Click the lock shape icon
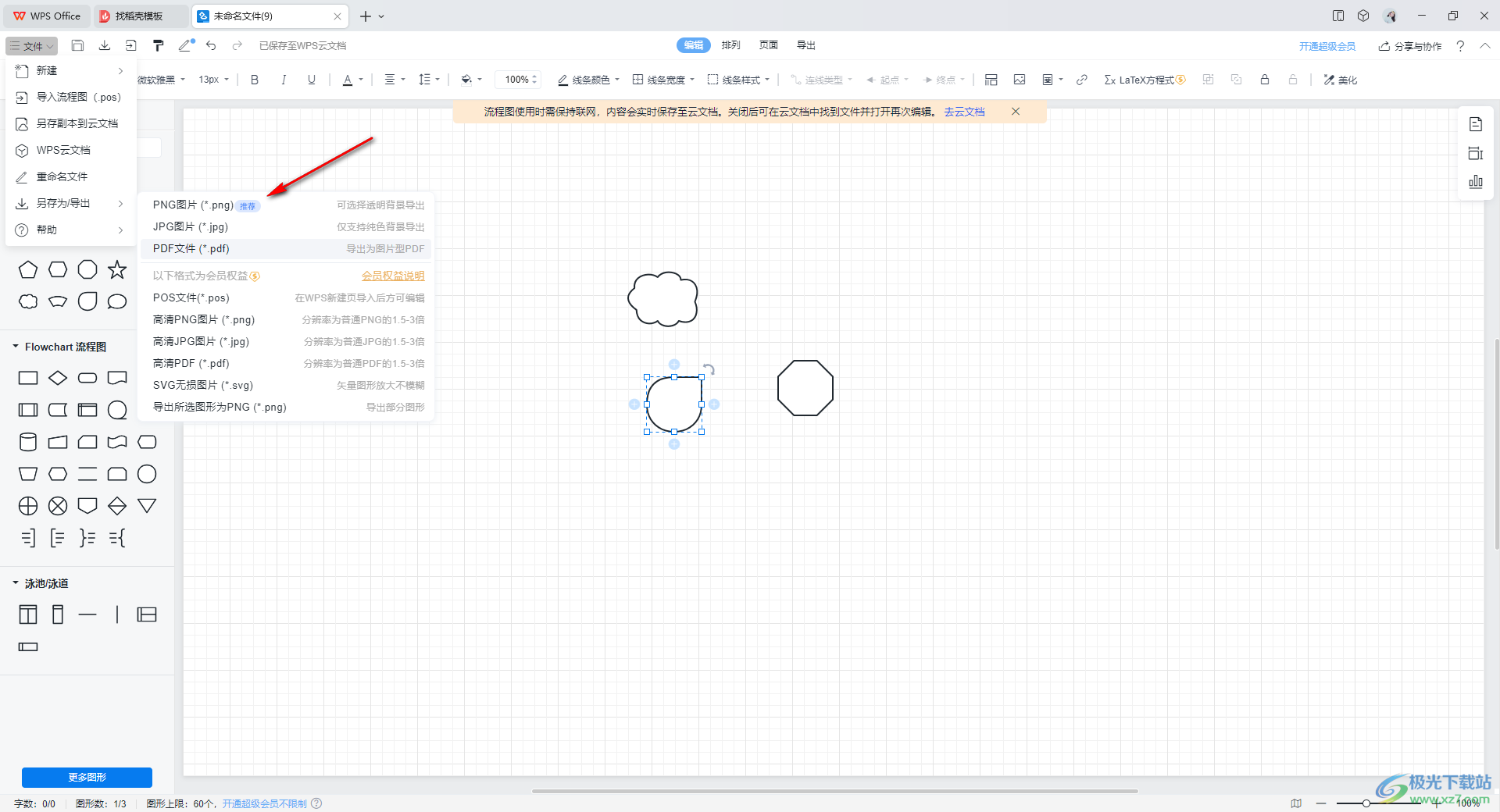This screenshot has height=812, width=1500. click(1265, 80)
